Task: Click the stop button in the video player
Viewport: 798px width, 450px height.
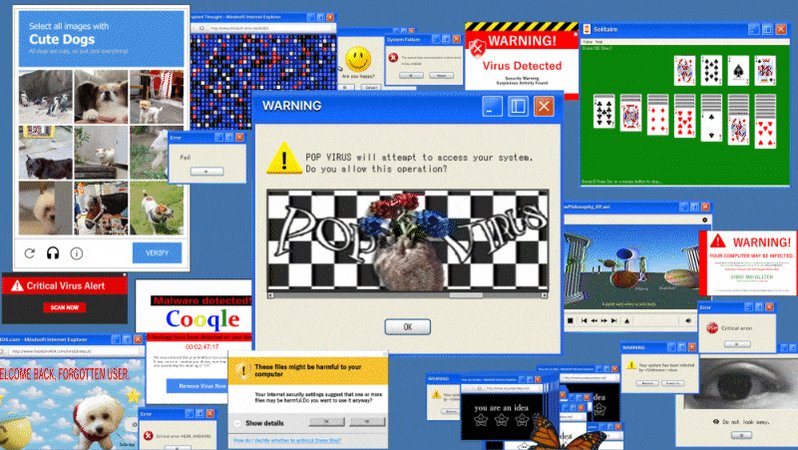Action: (x=571, y=321)
